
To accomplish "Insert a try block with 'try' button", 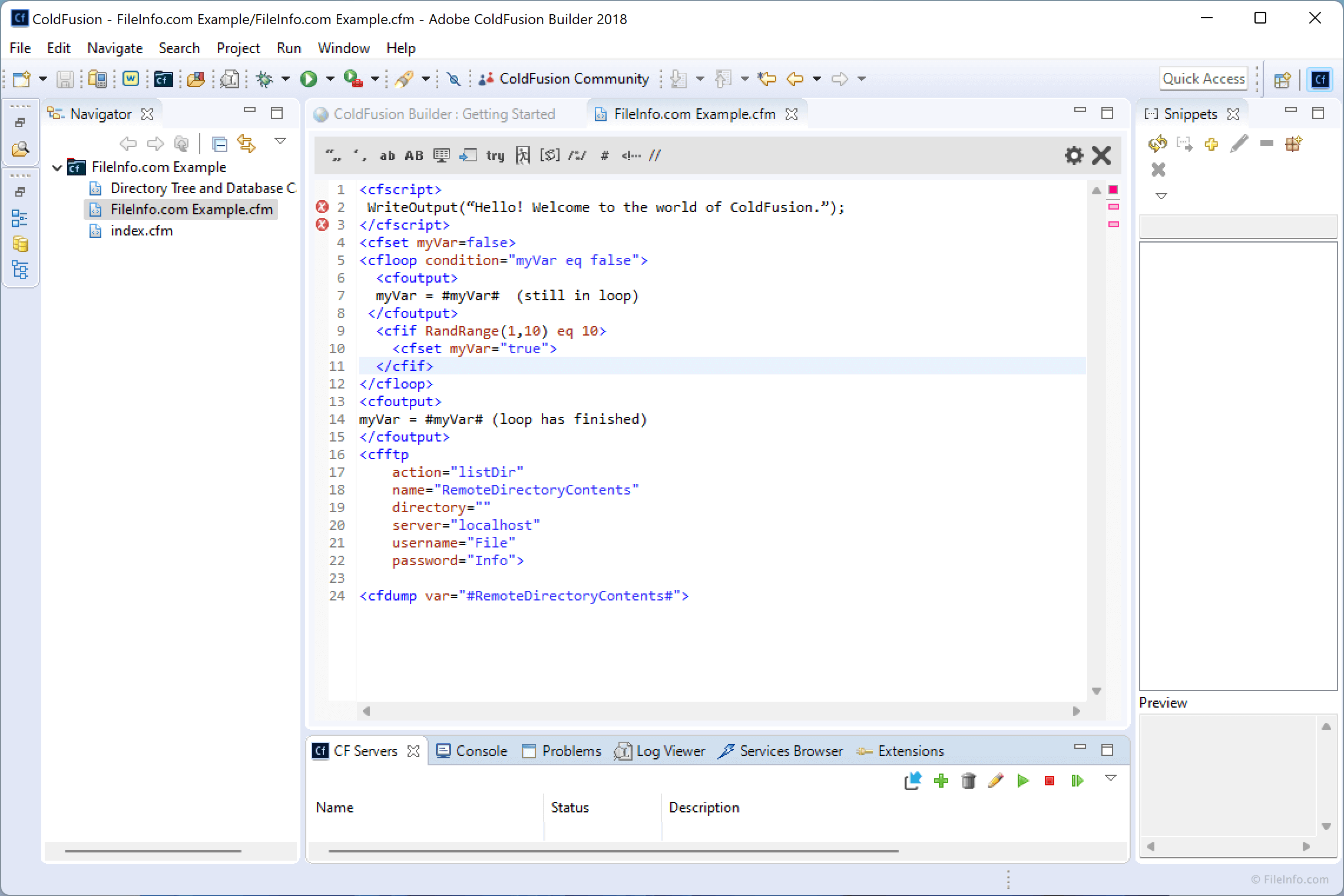I will 495,155.
